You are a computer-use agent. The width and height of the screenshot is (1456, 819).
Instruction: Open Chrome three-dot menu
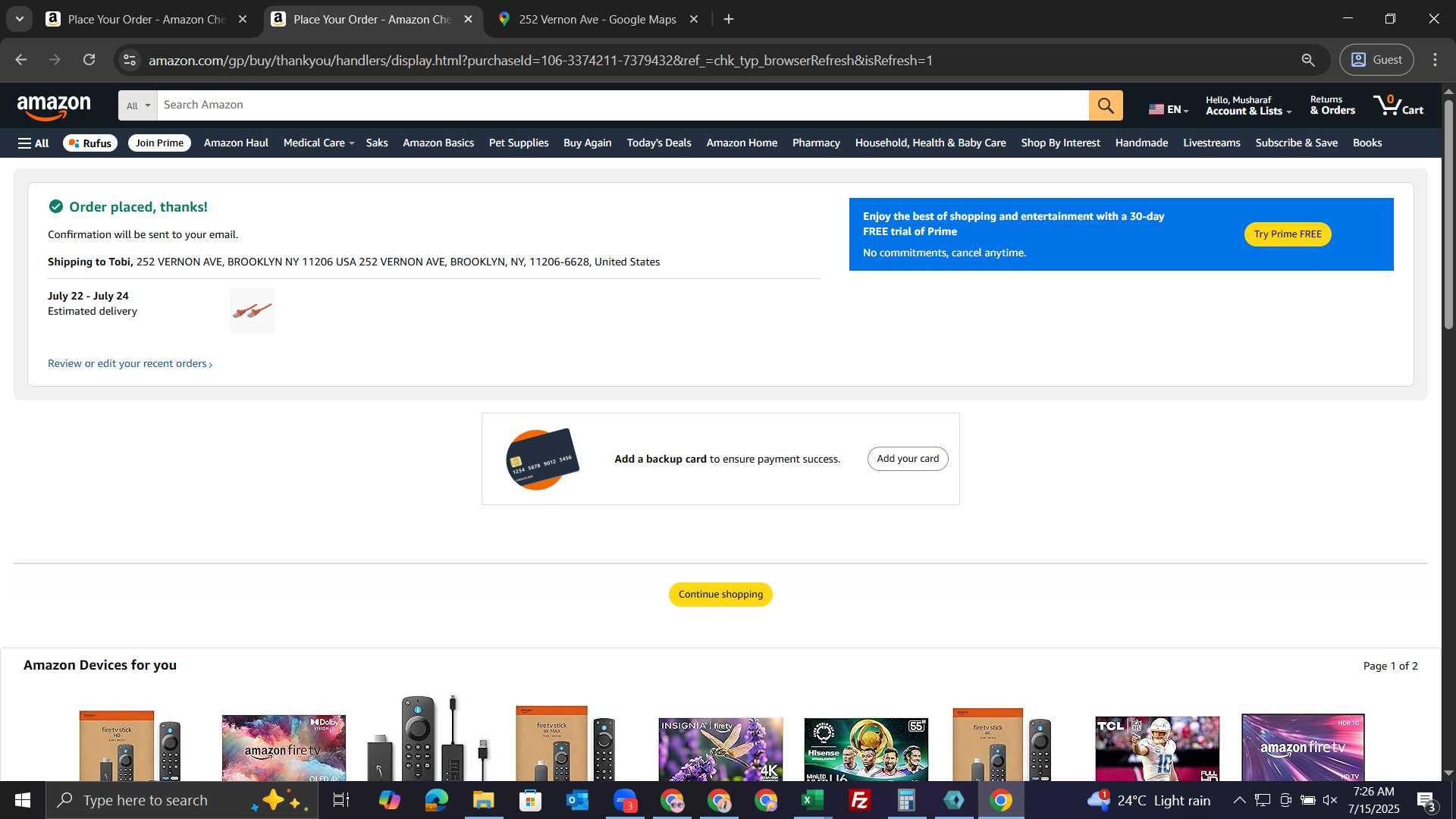1436,60
